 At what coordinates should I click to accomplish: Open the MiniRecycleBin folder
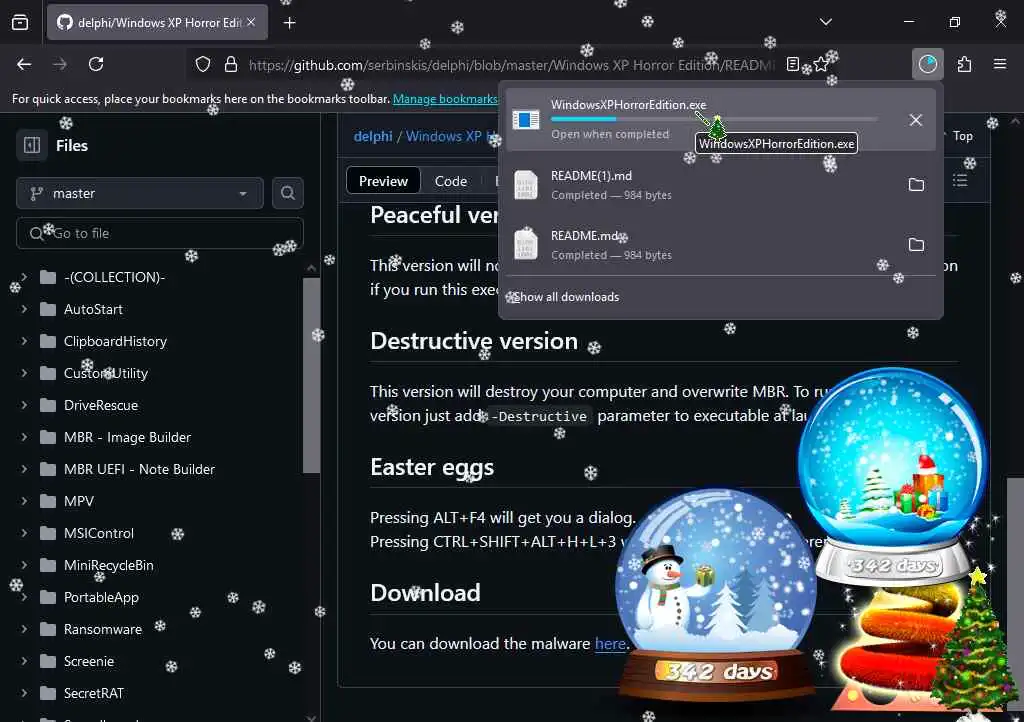click(108, 565)
